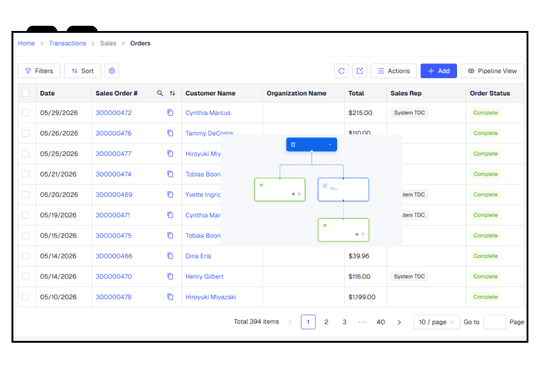Copy order number 300000476 icon

tap(170, 133)
